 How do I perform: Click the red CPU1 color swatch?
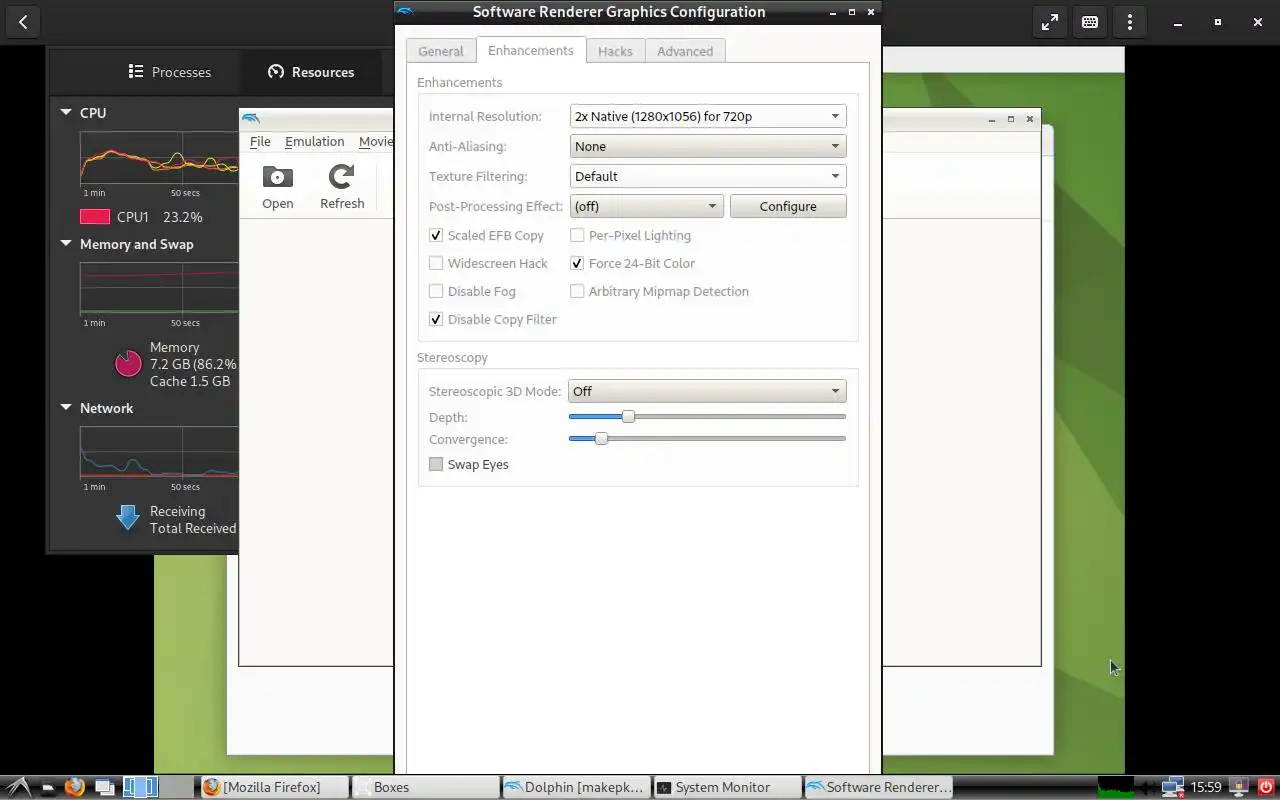click(x=95, y=217)
